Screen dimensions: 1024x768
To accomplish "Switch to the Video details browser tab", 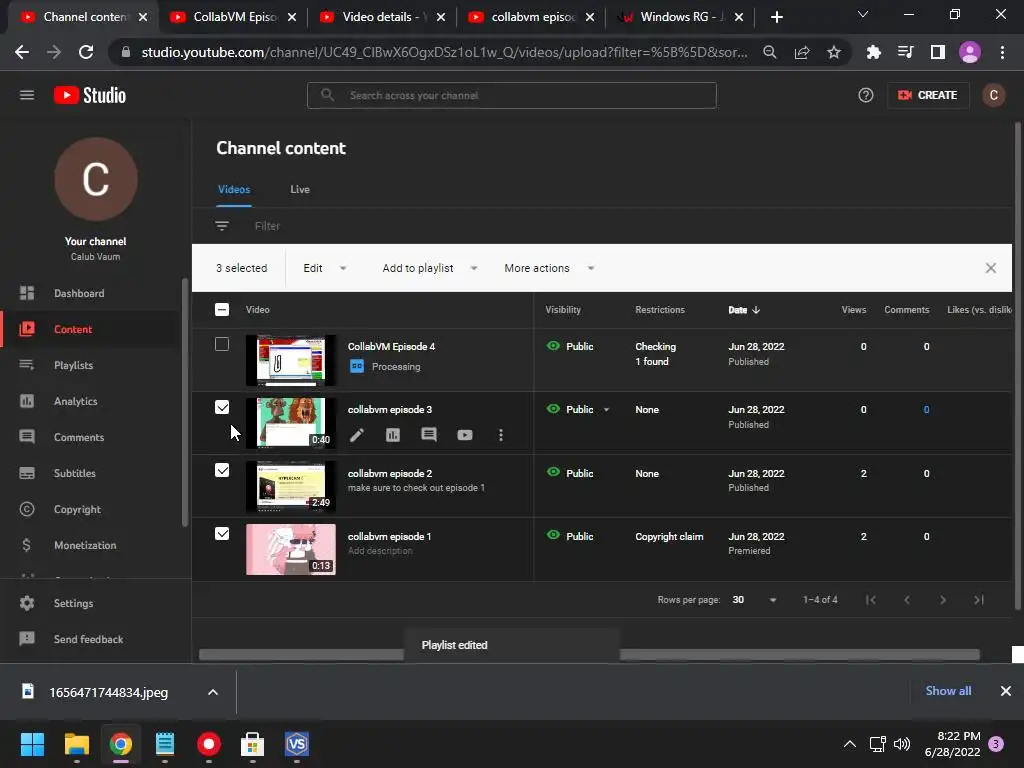I will coord(383,17).
